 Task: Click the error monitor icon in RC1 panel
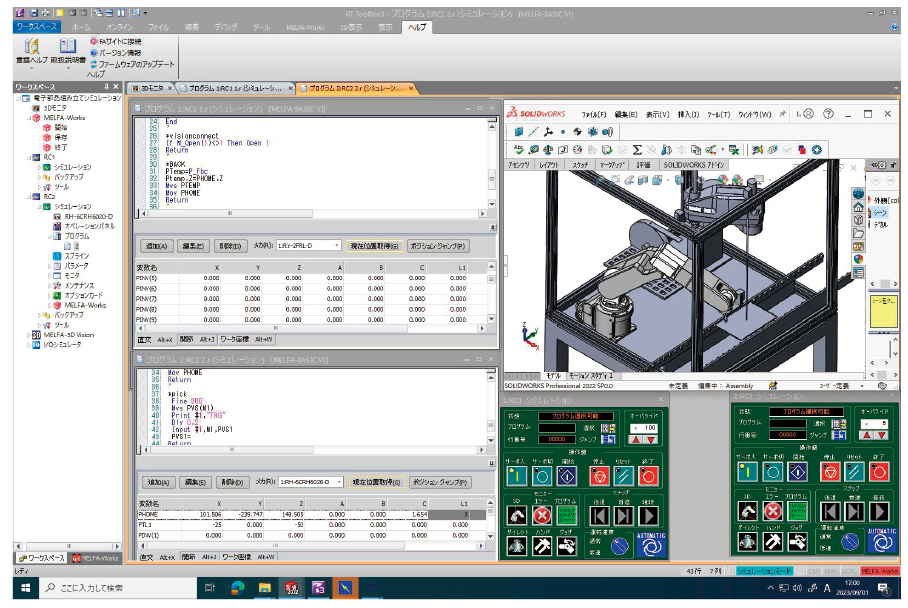[x=544, y=513]
